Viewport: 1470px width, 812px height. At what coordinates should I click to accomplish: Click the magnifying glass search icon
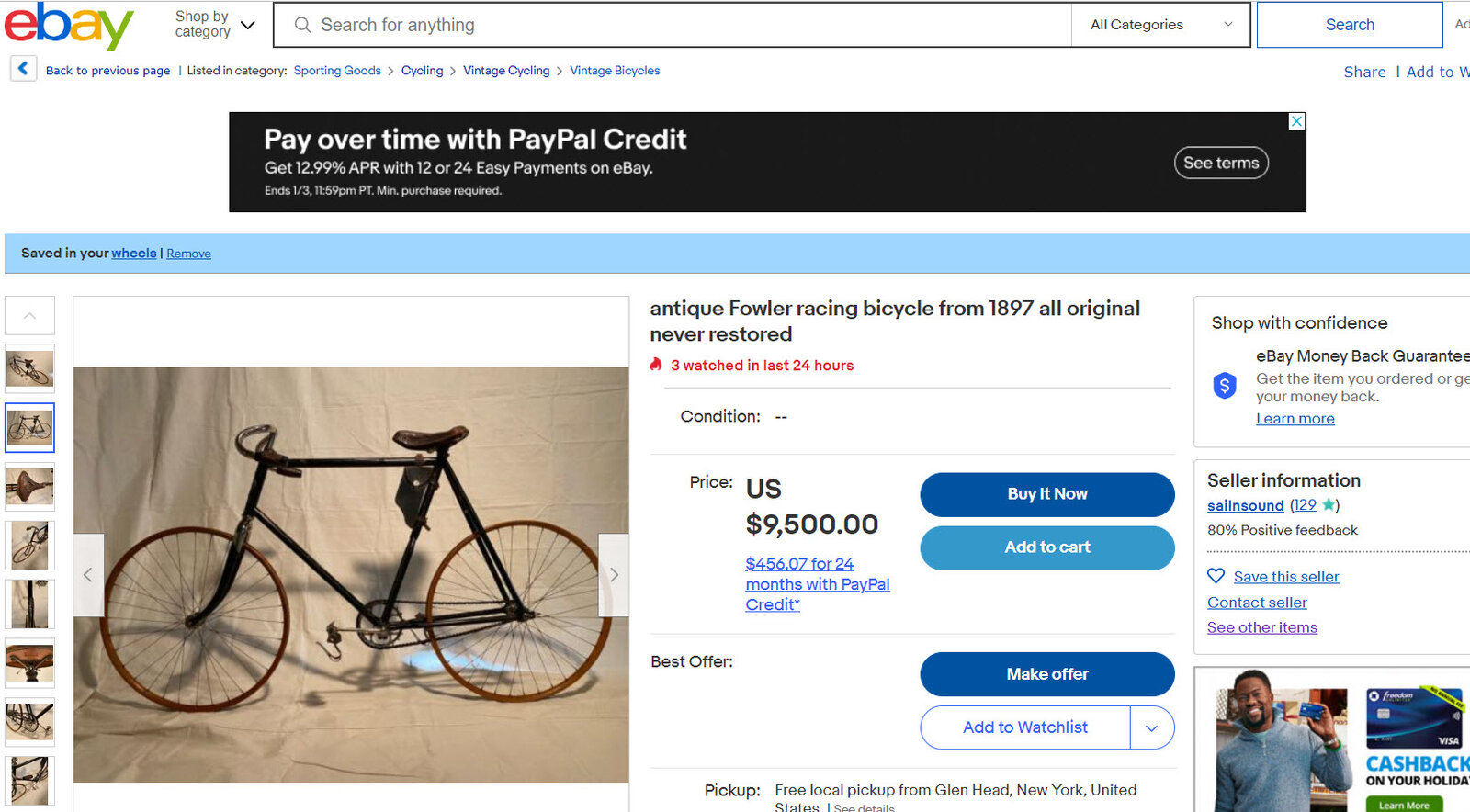coord(302,25)
